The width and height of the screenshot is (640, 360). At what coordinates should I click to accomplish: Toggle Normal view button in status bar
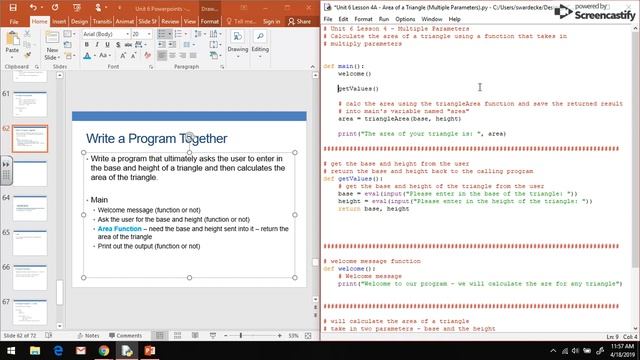pos(160,336)
